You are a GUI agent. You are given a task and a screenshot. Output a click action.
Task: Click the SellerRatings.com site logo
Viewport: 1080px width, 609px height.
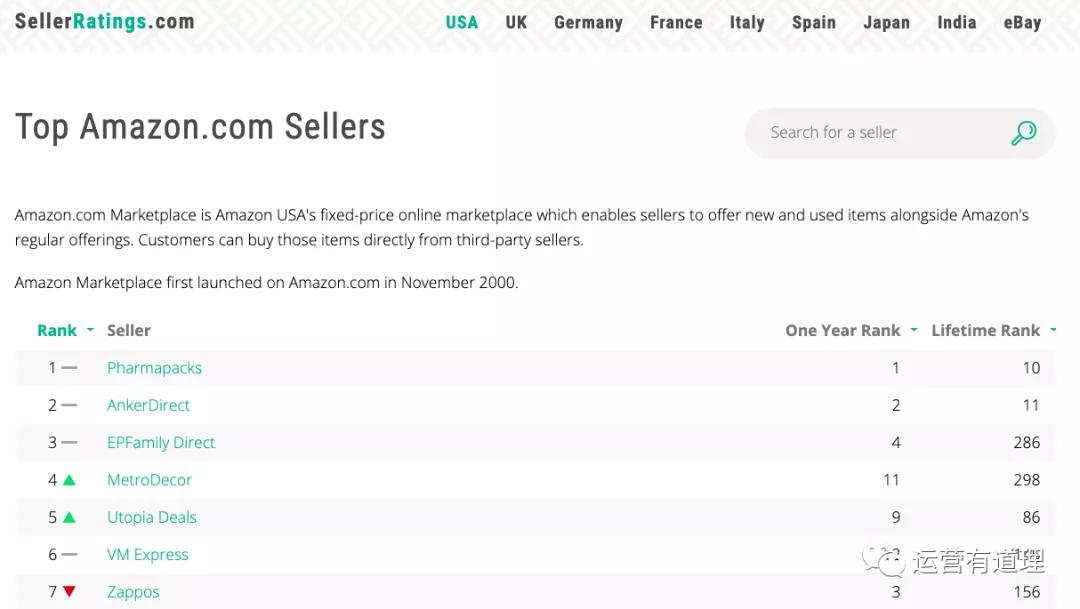105,22
